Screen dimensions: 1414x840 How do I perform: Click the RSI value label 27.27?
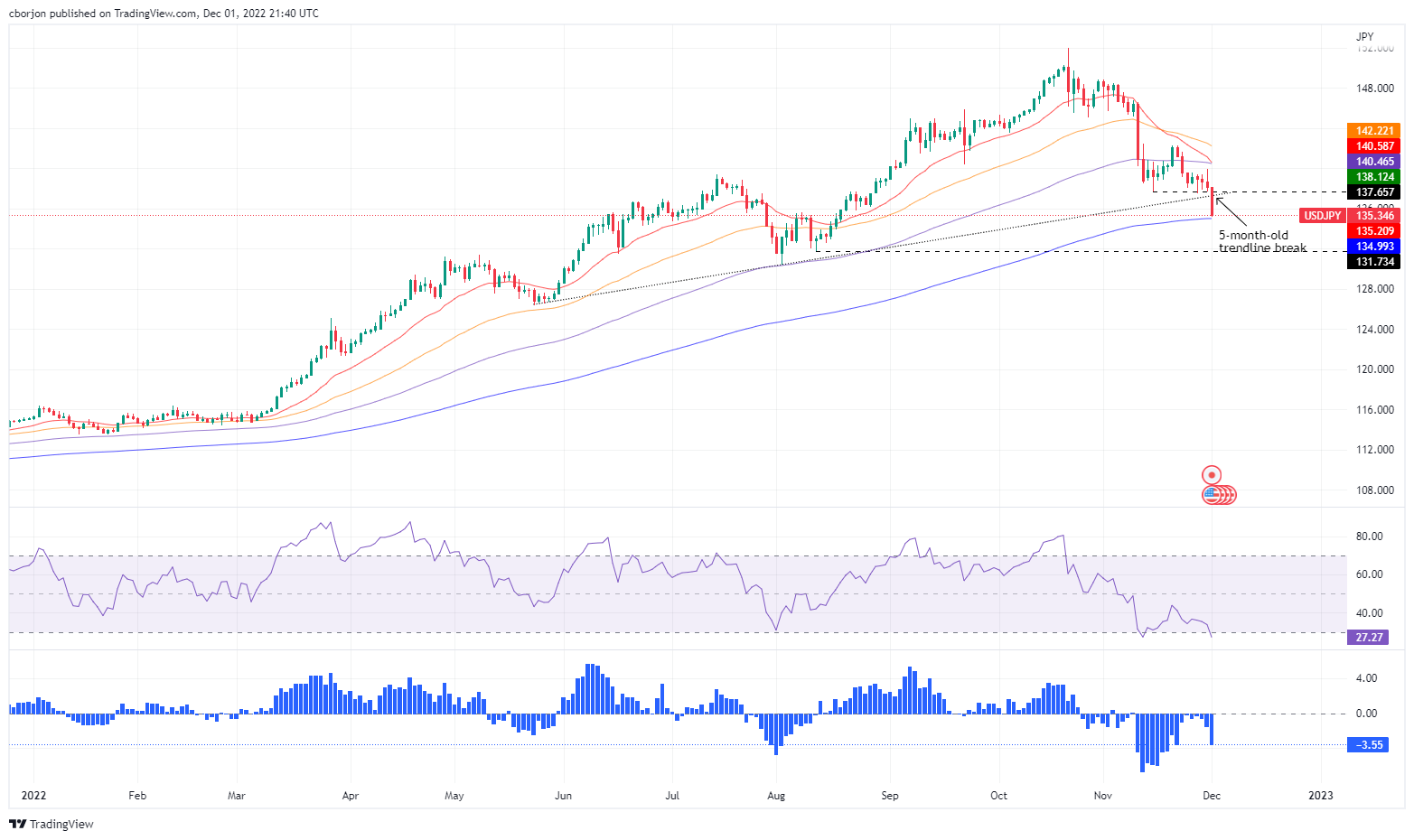(x=1369, y=638)
